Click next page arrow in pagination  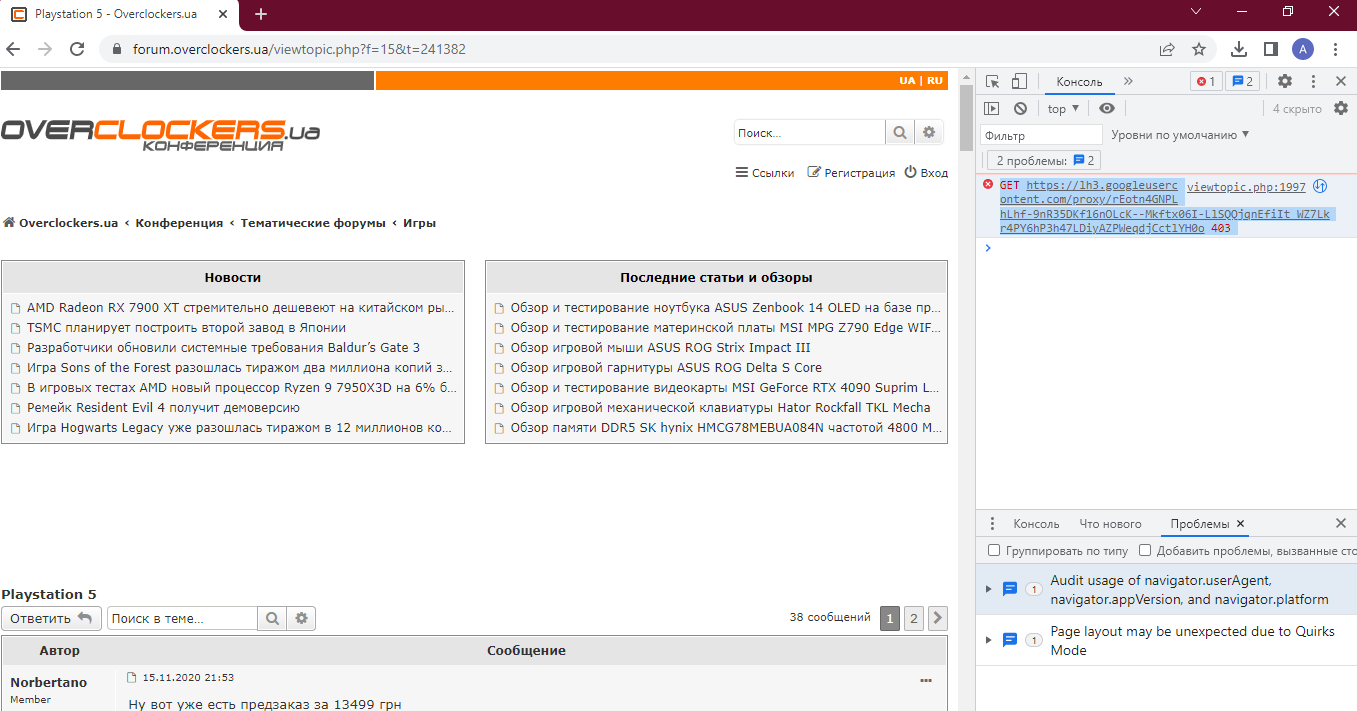tap(938, 618)
